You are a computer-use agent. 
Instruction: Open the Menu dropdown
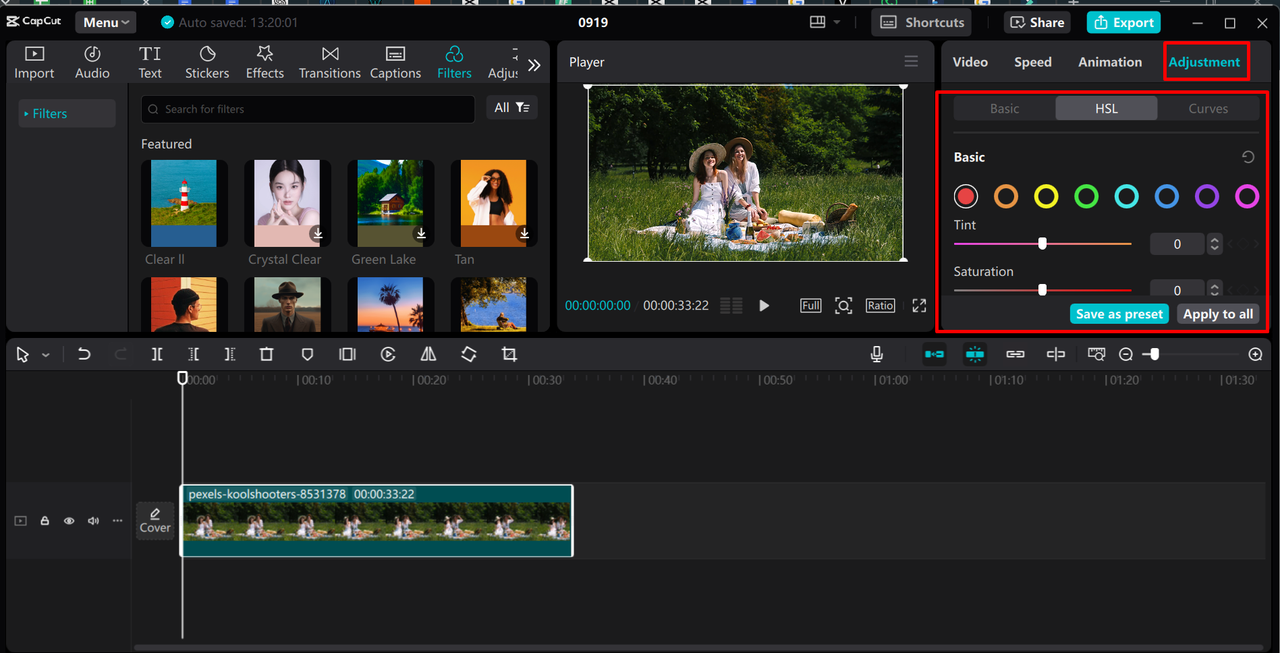pos(107,22)
